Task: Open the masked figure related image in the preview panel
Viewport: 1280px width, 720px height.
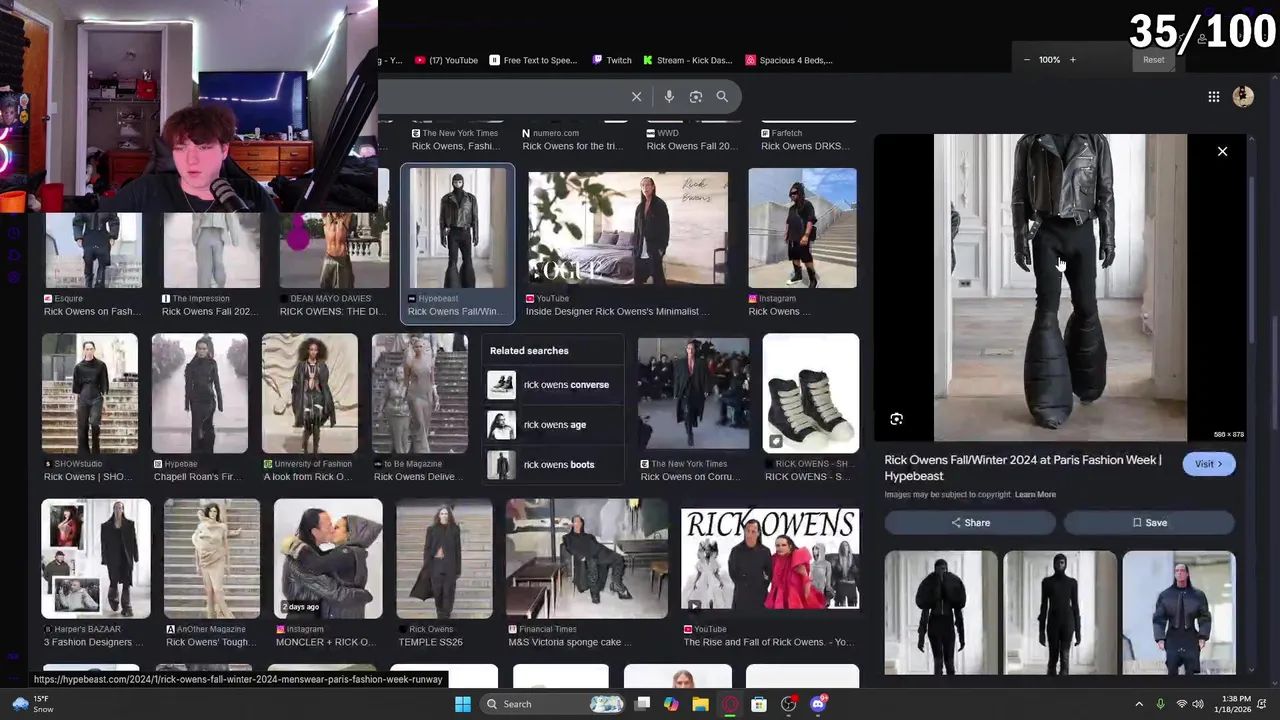Action: (1060, 612)
